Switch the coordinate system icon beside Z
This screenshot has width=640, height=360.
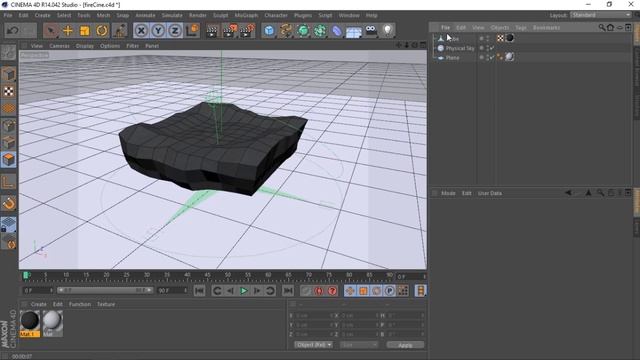(x=192, y=31)
